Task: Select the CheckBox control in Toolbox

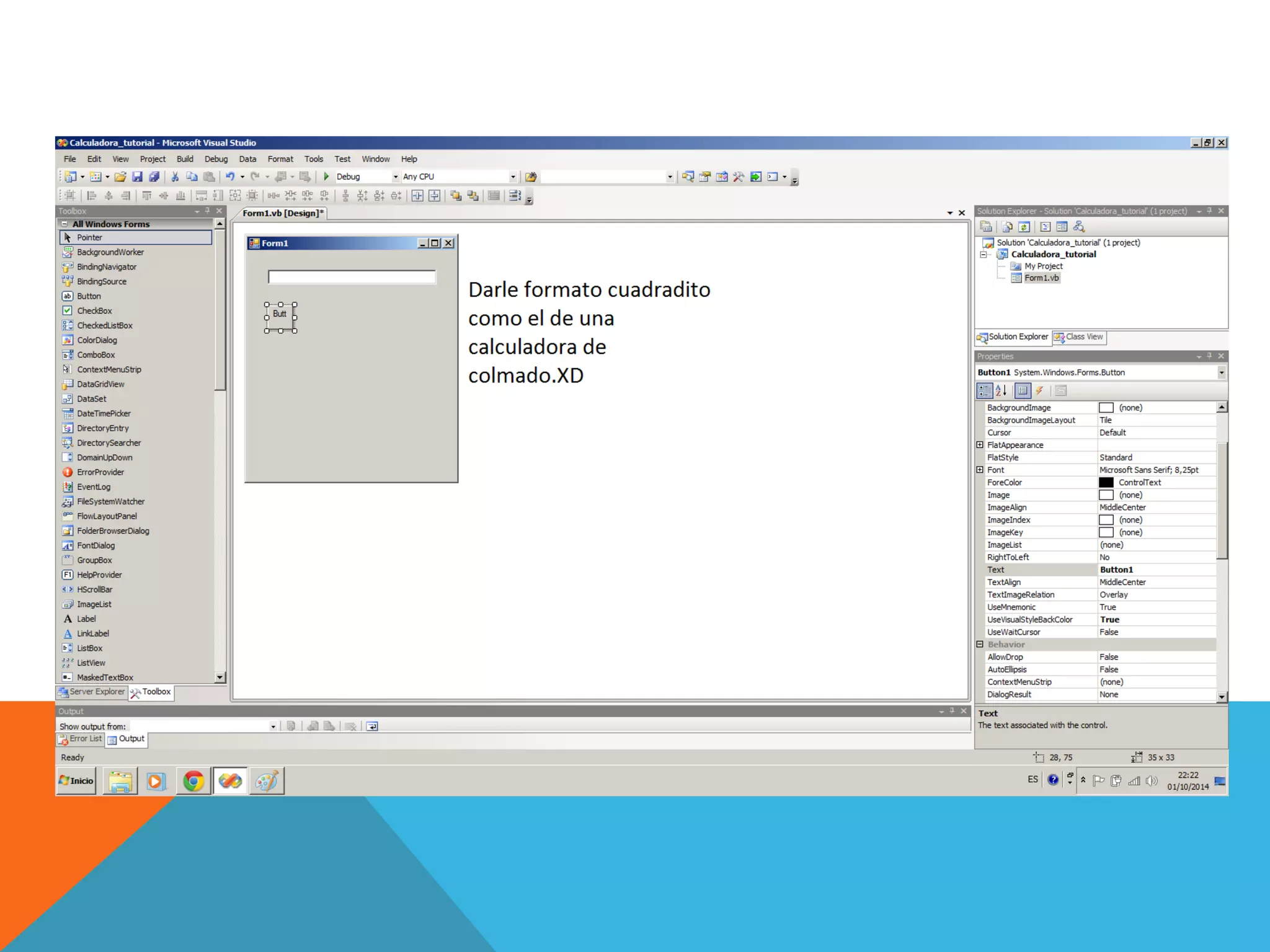Action: click(x=94, y=311)
